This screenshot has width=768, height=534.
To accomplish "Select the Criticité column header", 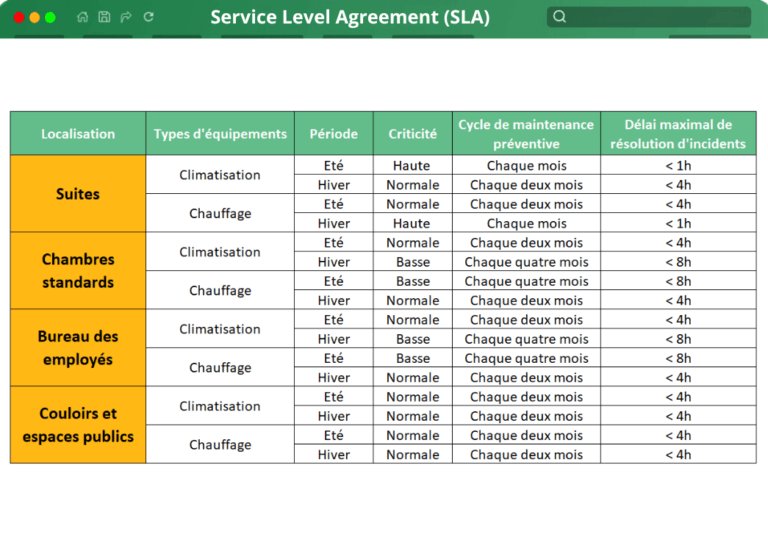I will tap(412, 133).
